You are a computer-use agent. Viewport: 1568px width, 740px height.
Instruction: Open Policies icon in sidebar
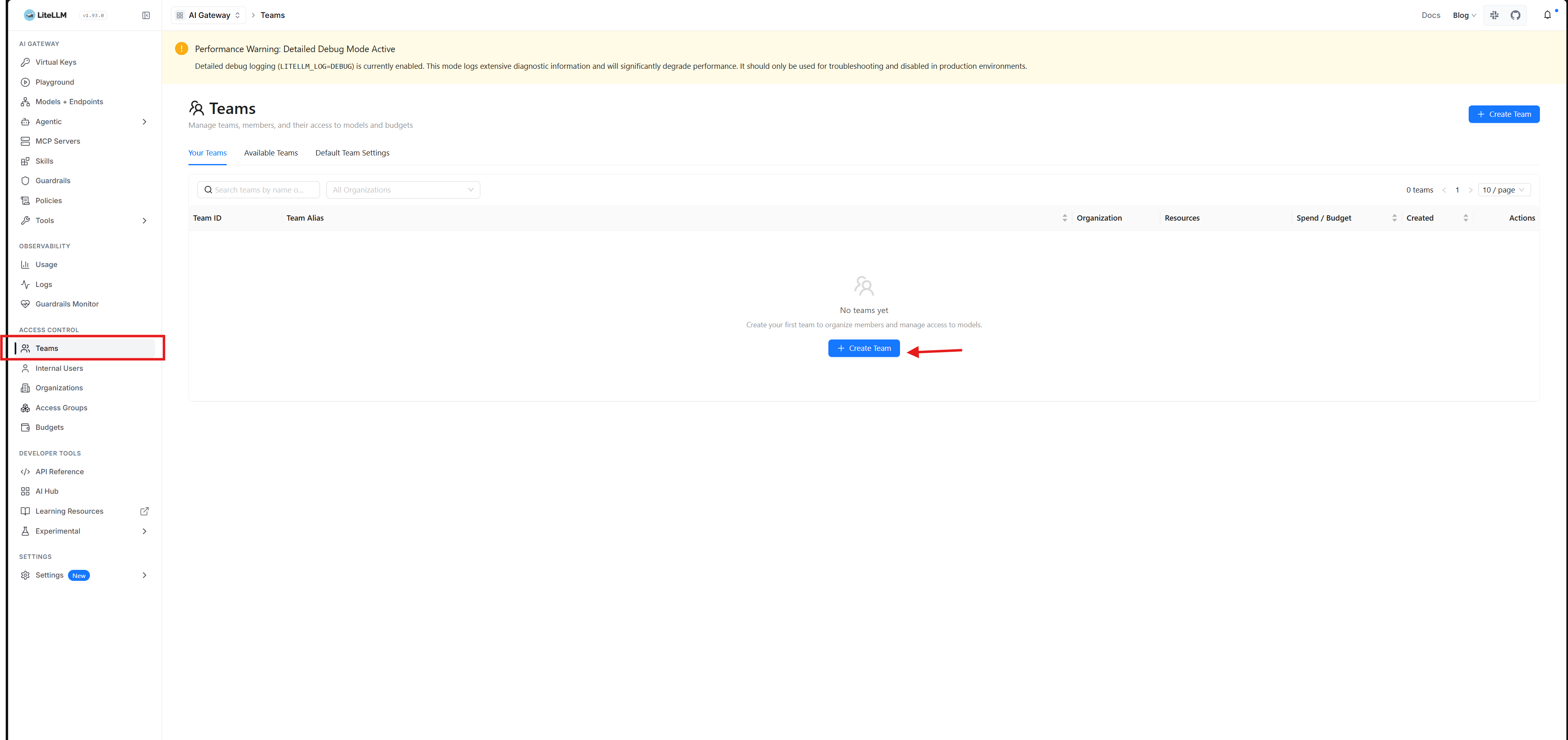(x=25, y=201)
